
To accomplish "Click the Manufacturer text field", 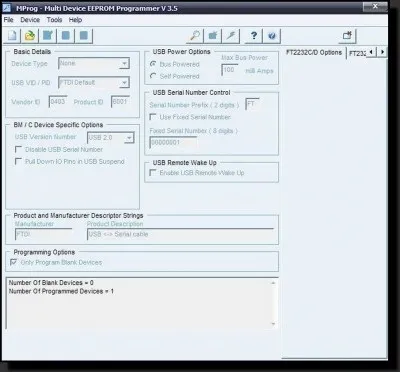I will point(44,234).
